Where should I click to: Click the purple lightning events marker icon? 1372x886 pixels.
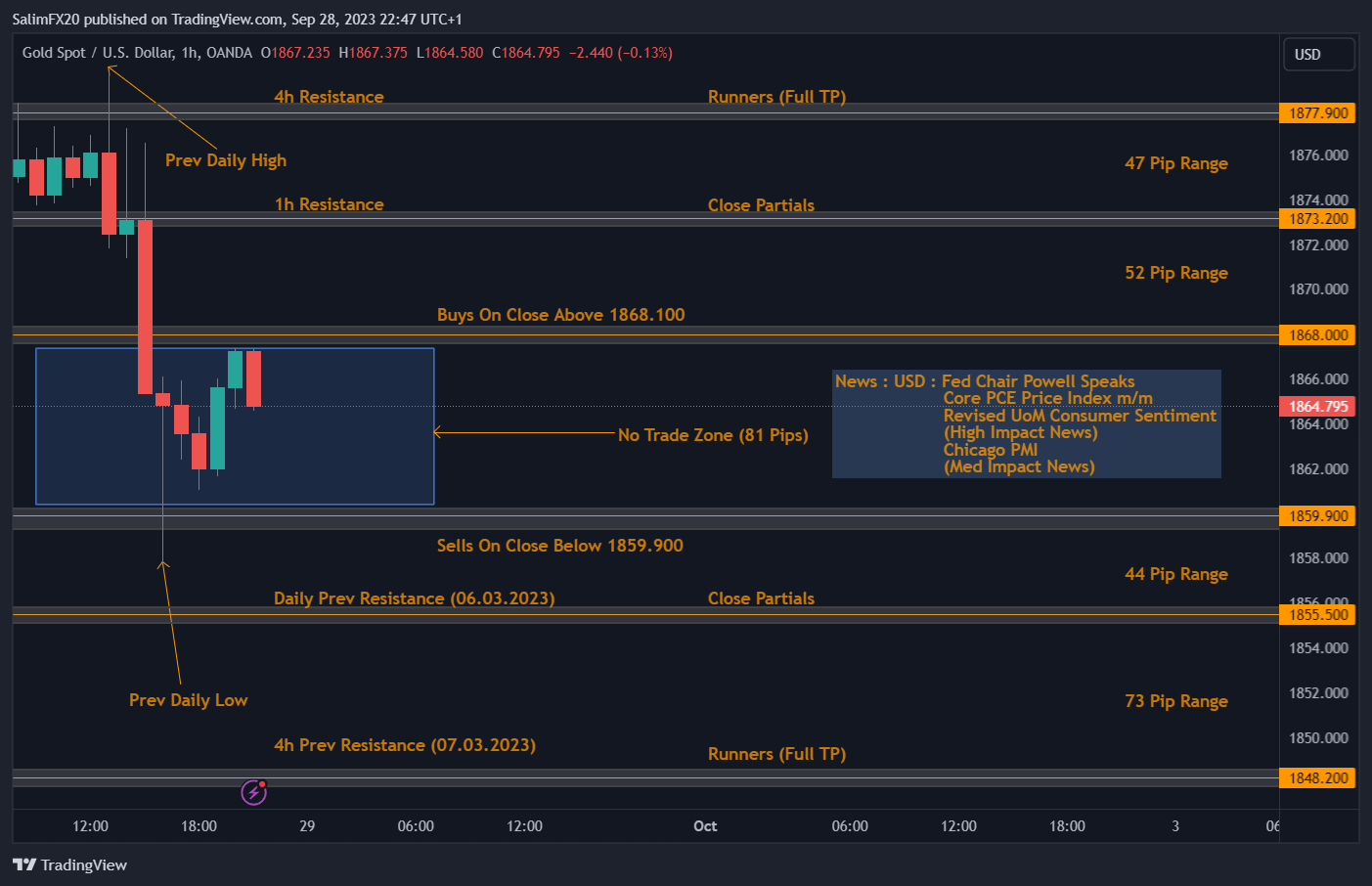[253, 792]
